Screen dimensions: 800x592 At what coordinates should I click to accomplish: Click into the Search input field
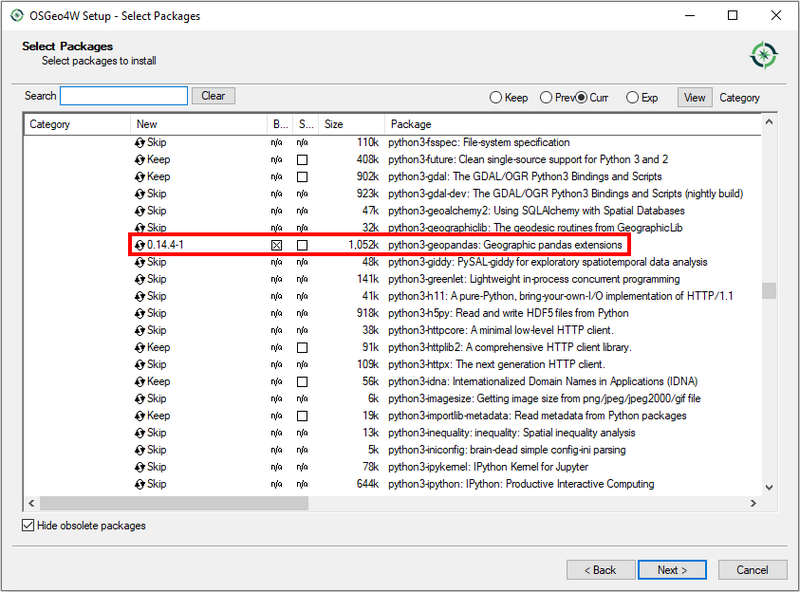click(x=124, y=96)
